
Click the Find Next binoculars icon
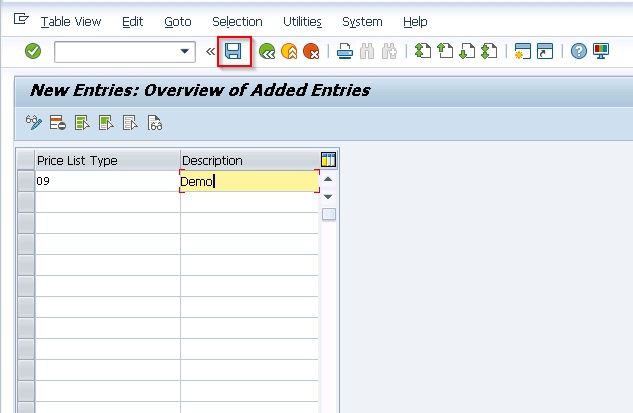click(389, 52)
